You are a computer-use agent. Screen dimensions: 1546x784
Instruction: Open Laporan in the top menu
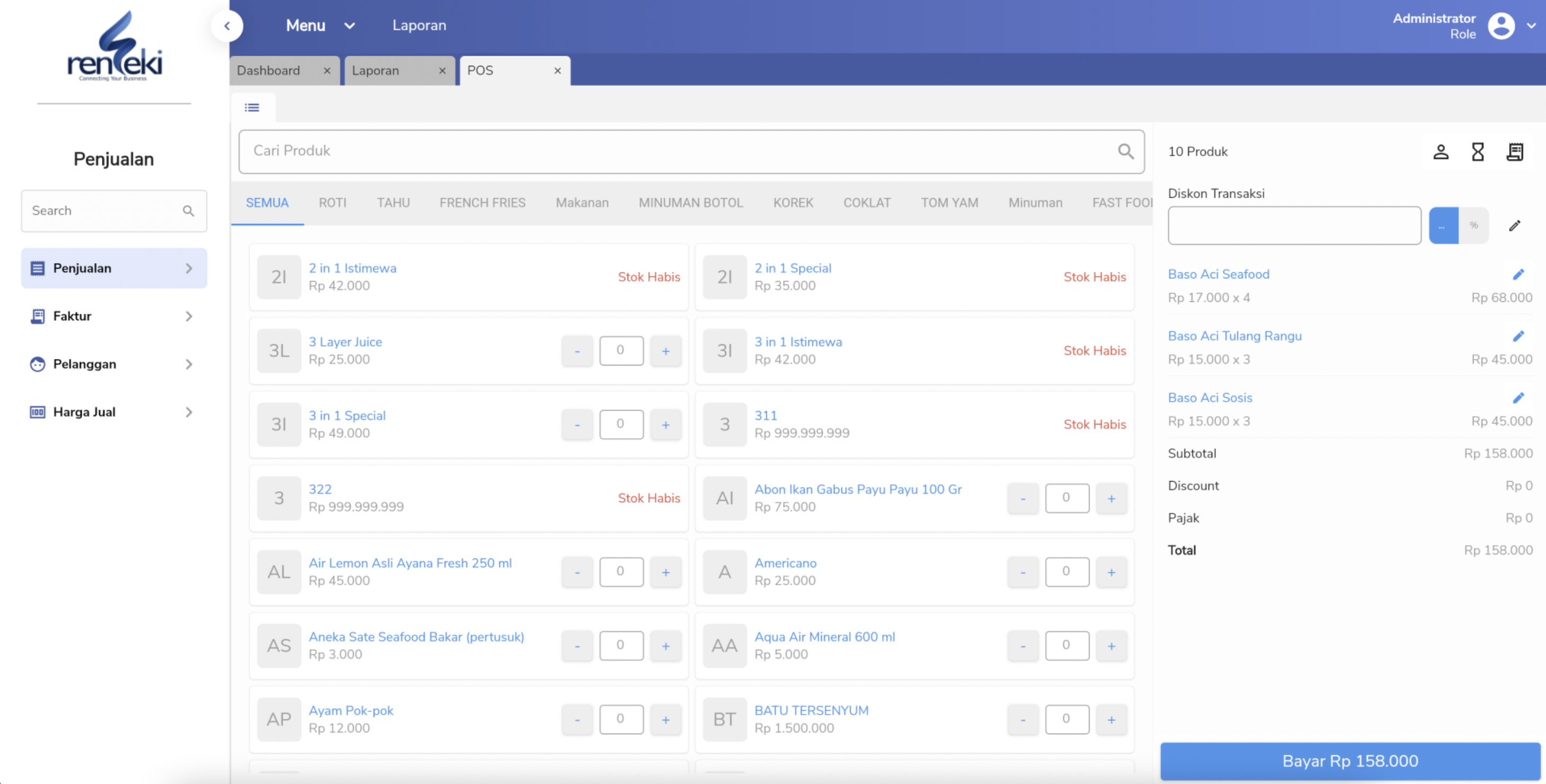tap(419, 25)
